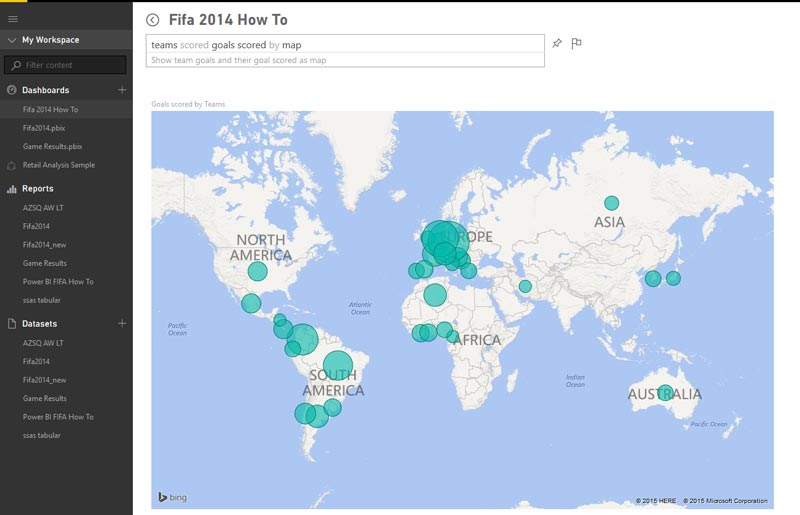Viewport: 800px width, 515px height.
Task: Pin the visual using the pin icon
Action: tap(557, 43)
